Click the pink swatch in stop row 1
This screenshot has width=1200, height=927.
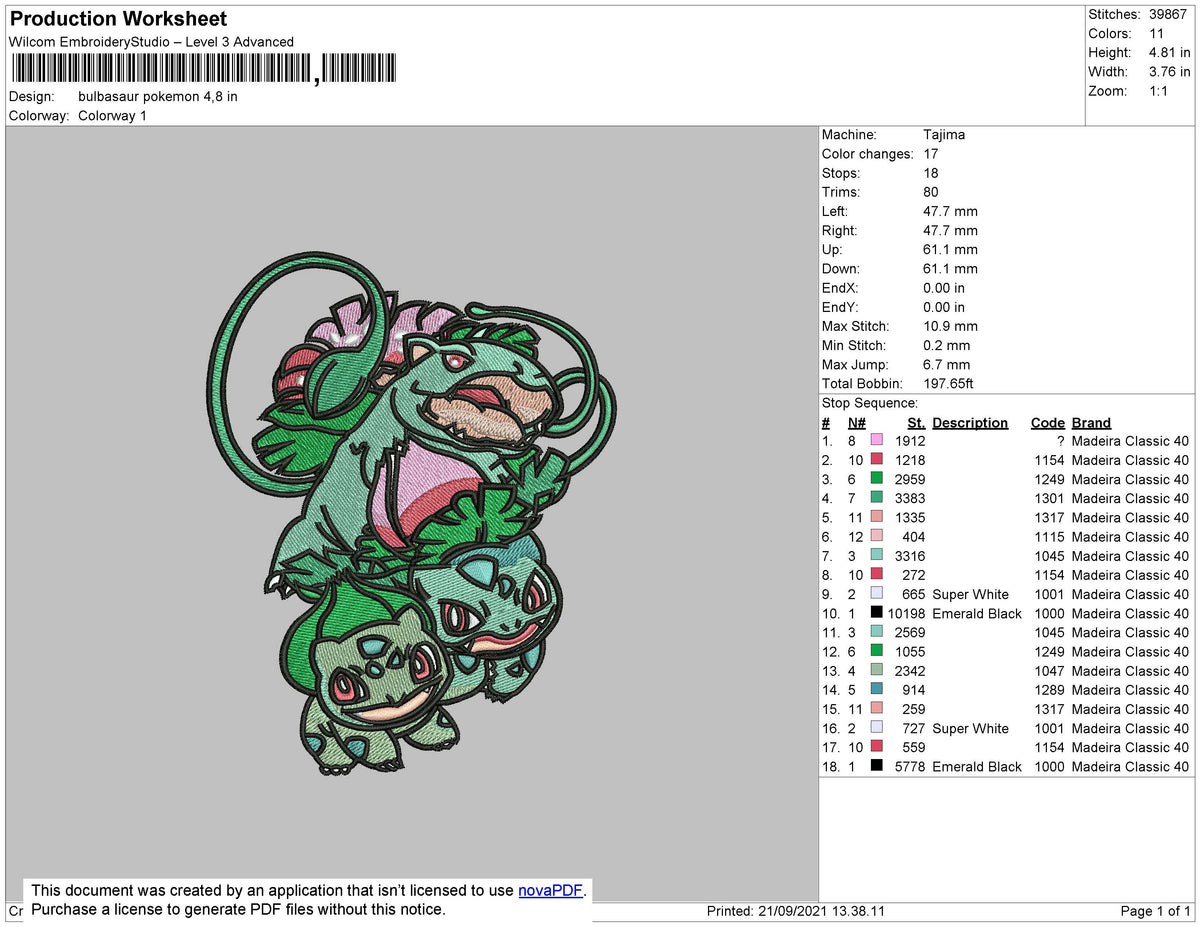877,441
